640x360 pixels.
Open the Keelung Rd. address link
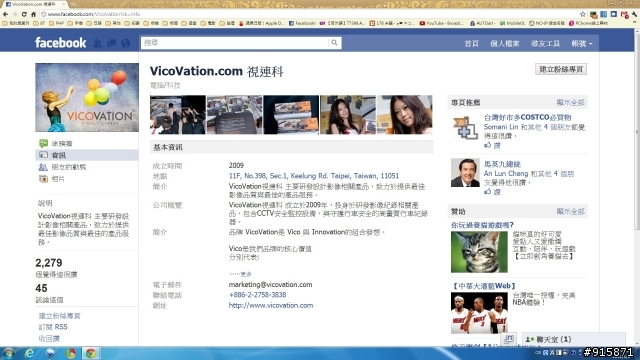point(313,176)
